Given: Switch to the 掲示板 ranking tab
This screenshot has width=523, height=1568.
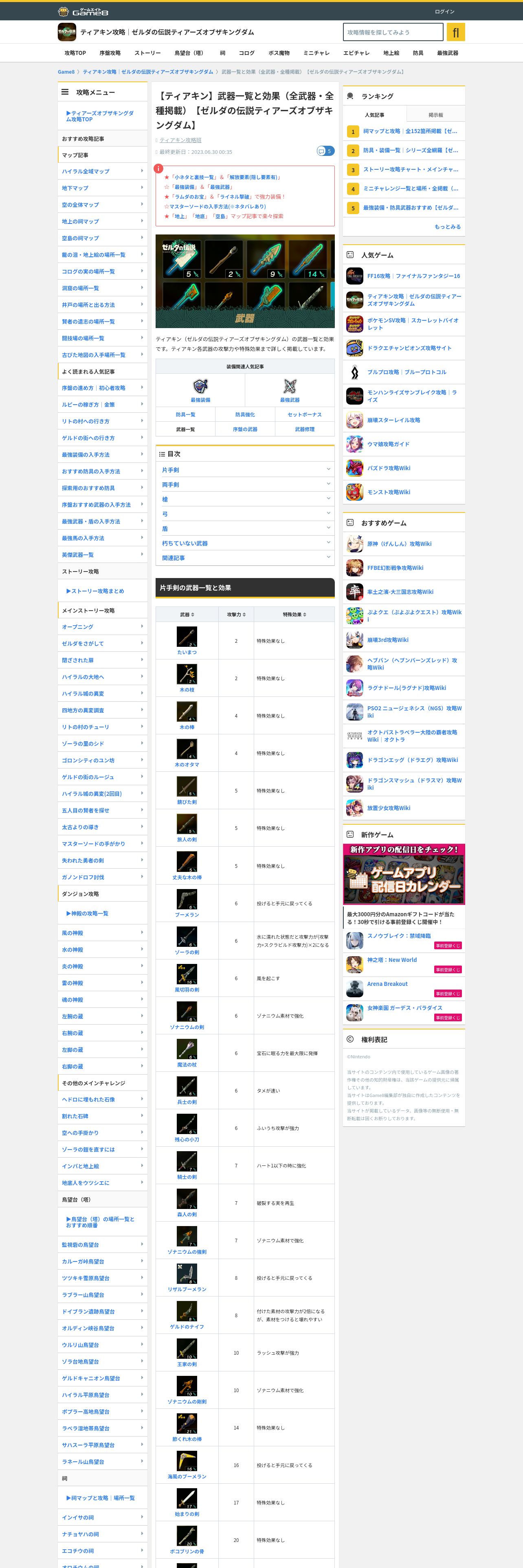Looking at the screenshot, I should tap(435, 114).
